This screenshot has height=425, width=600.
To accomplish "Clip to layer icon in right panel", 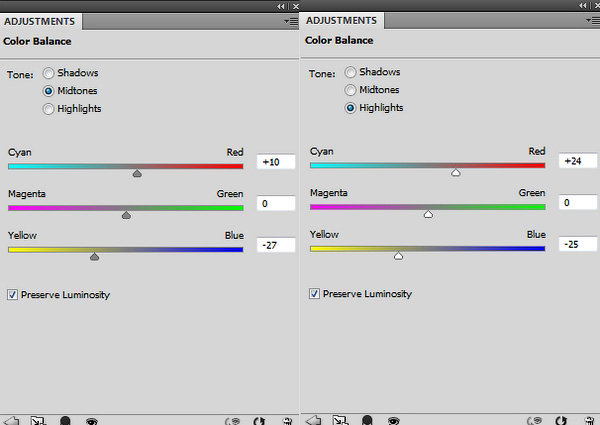I will [x=367, y=420].
